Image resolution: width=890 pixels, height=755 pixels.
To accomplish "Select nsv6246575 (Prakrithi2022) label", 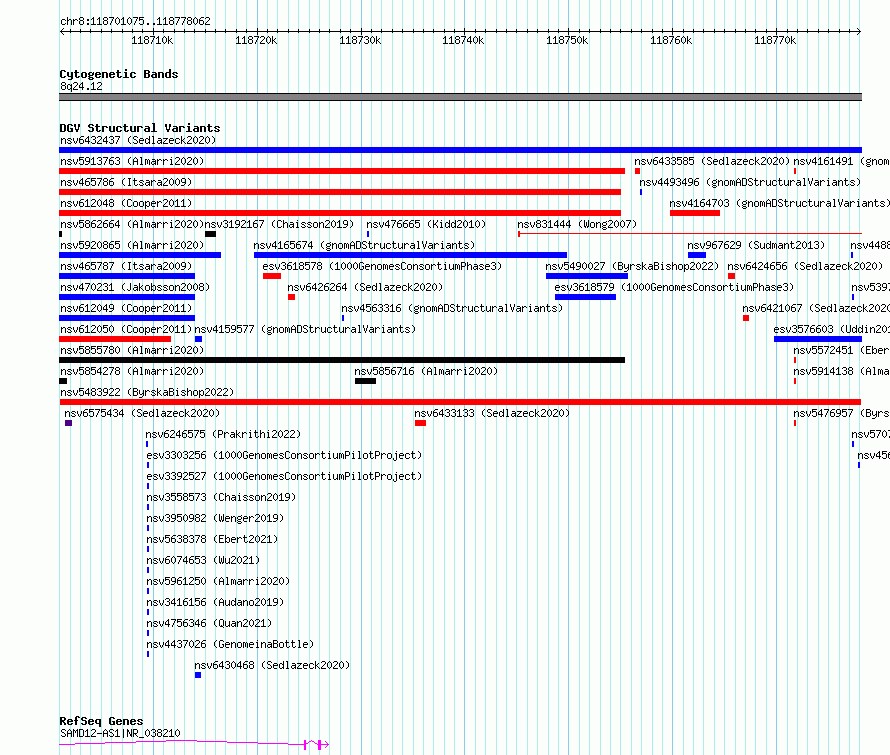I will click(x=223, y=434).
